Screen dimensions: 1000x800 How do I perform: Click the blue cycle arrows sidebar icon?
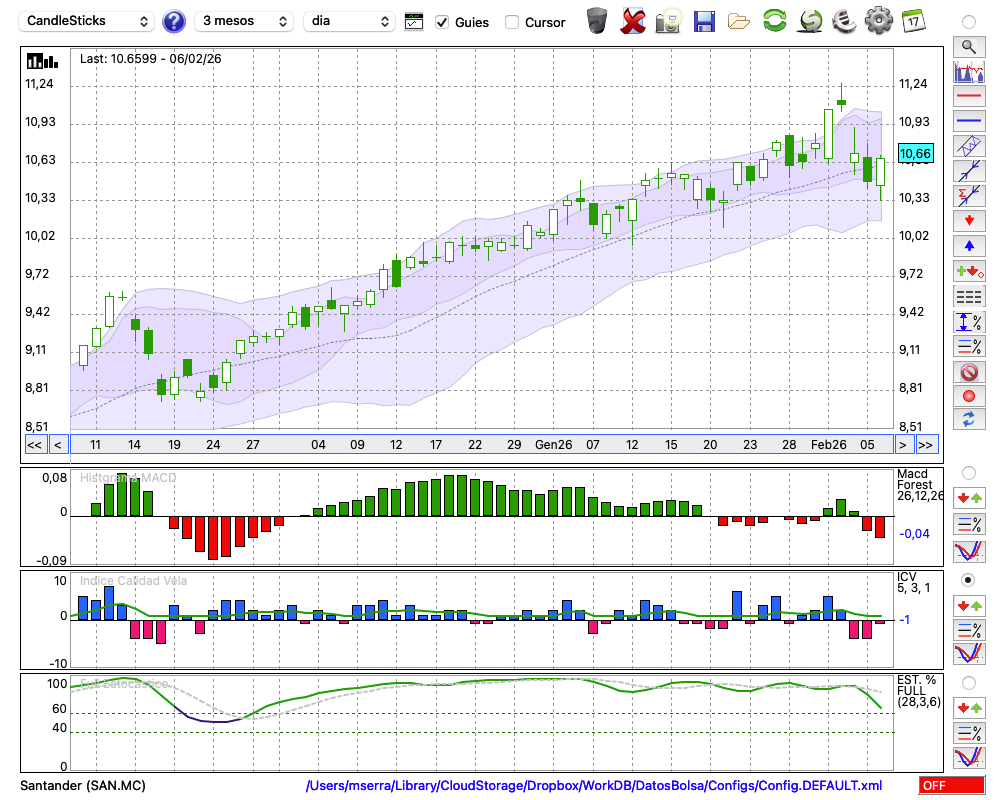click(x=969, y=419)
